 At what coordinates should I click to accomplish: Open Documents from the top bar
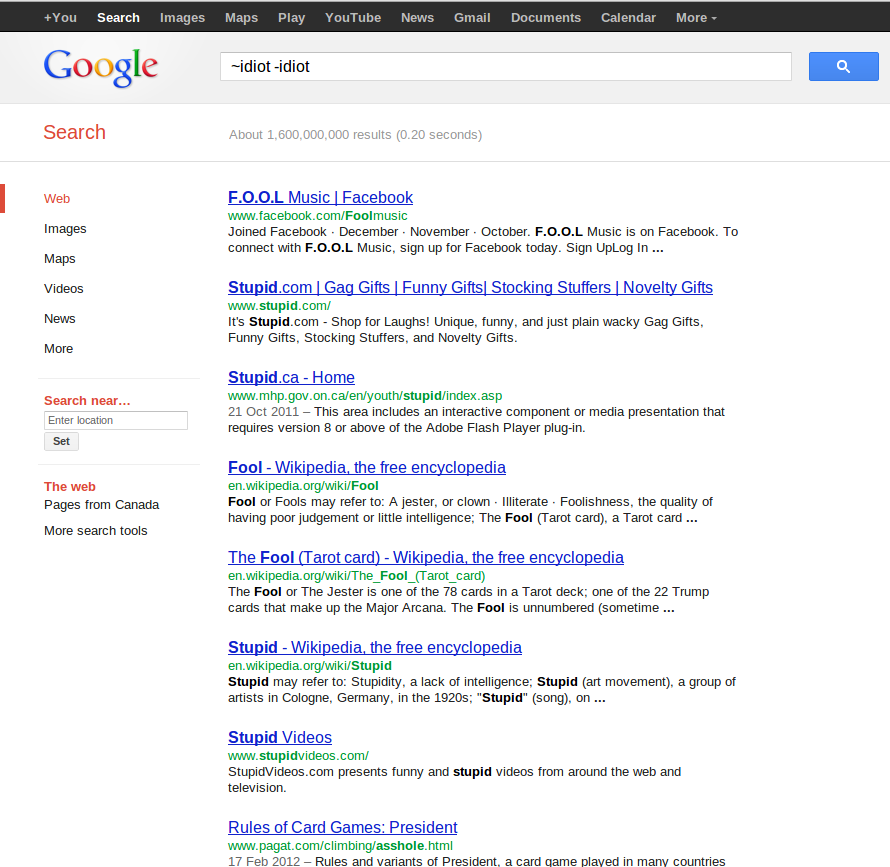tap(545, 18)
